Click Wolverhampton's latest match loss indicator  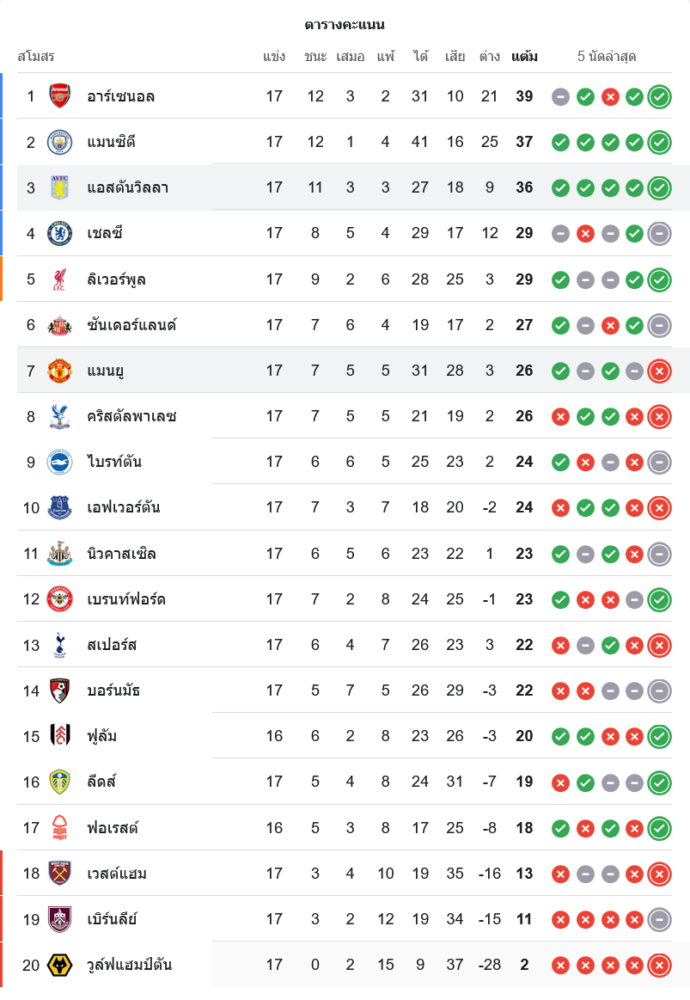point(659,966)
